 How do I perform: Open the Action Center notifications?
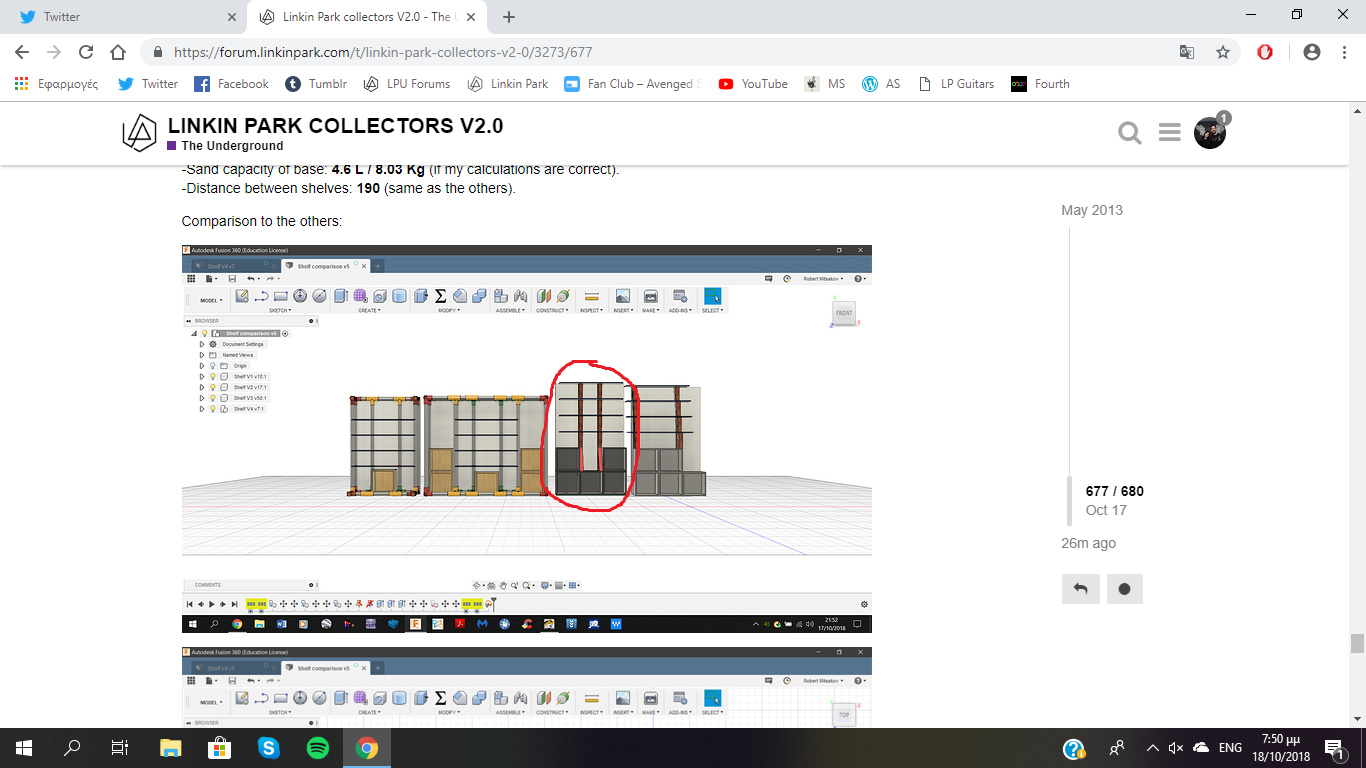pyautogui.click(x=1334, y=748)
